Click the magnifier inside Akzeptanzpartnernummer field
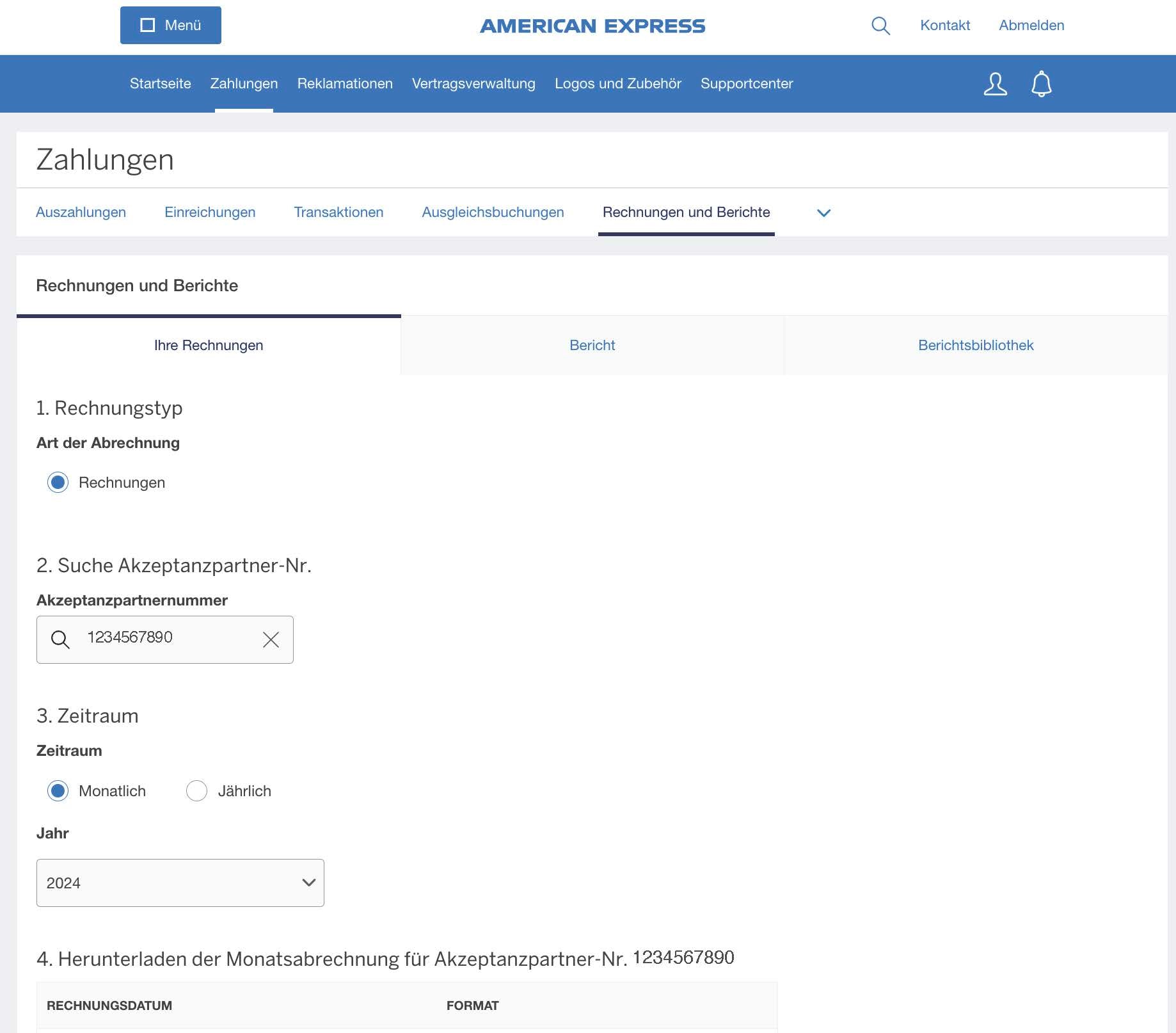The image size is (1176, 1033). pos(60,639)
